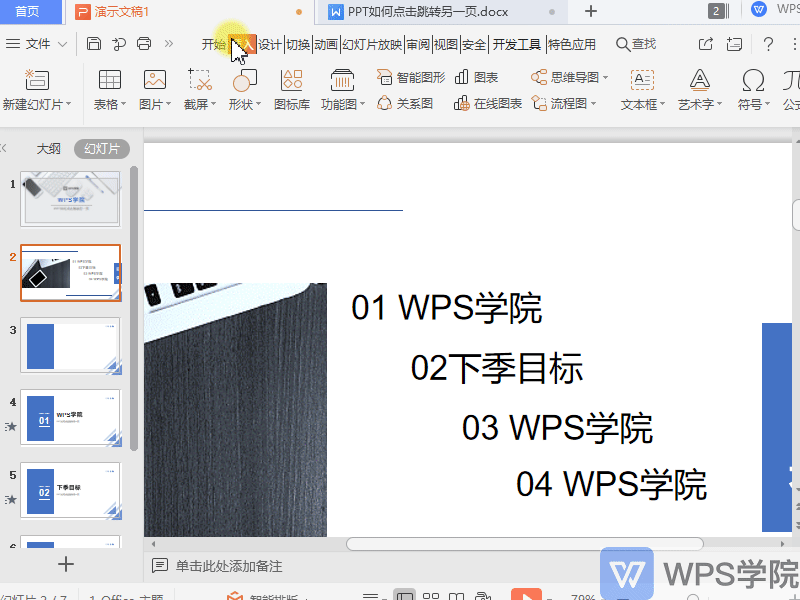Click the 图片 insert icon
Viewport: 800px width, 600px height.
click(155, 80)
